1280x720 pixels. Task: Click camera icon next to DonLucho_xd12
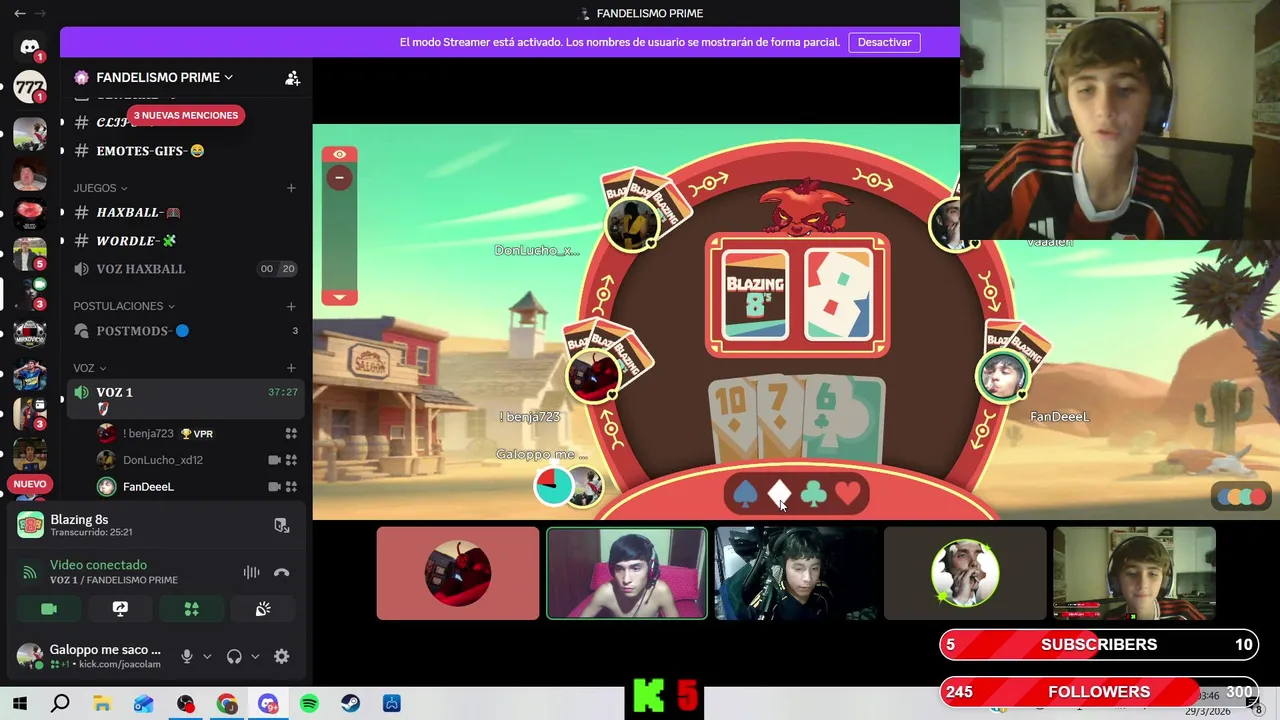click(274, 460)
